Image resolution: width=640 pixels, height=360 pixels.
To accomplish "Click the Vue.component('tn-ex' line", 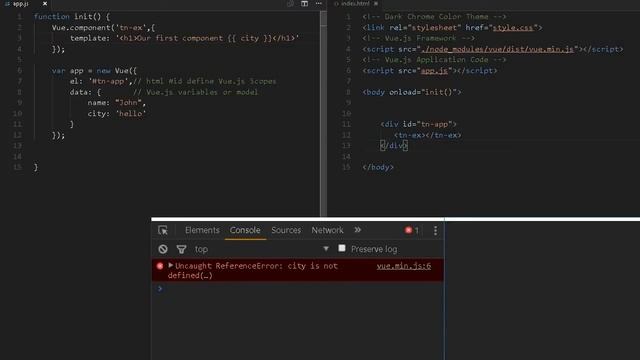I will (103, 28).
